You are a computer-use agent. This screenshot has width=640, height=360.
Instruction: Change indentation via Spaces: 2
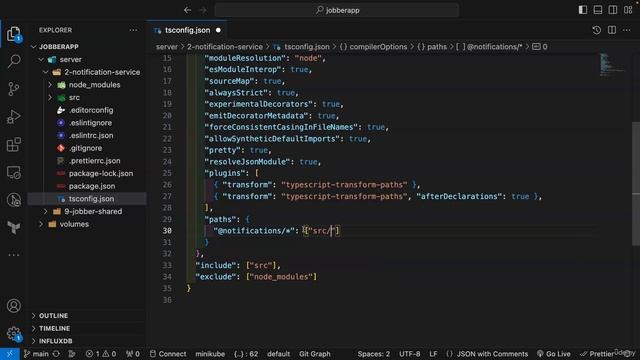click(373, 354)
